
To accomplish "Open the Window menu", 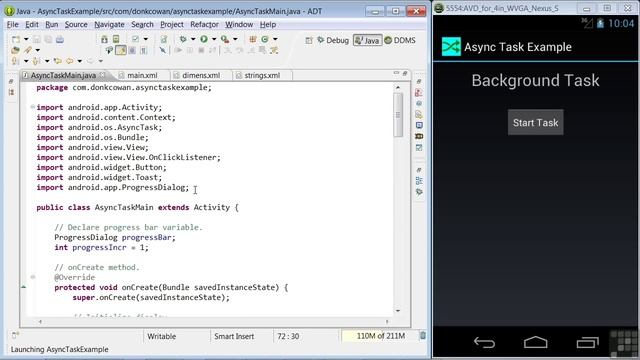I will pos(239,24).
